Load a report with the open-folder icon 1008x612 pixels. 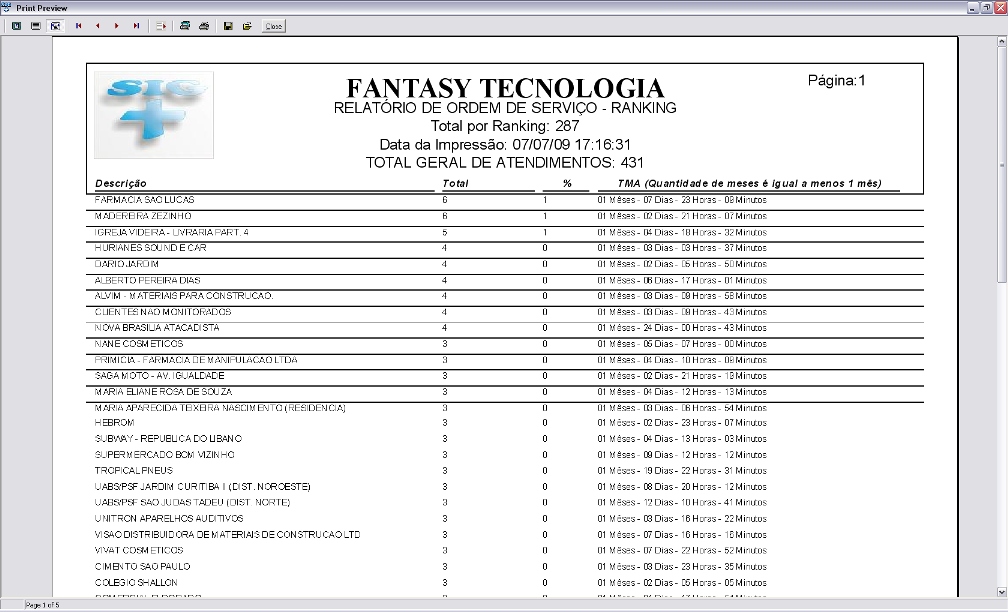click(247, 26)
